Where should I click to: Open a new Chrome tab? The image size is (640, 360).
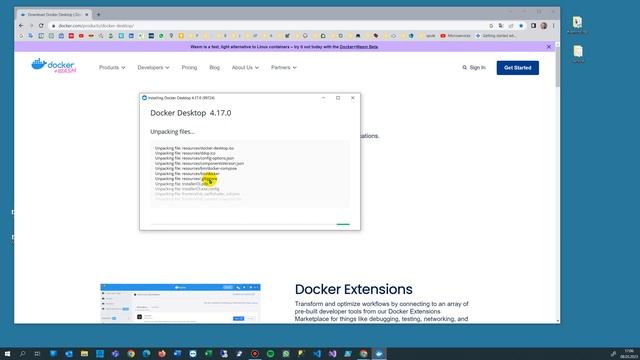pos(98,15)
